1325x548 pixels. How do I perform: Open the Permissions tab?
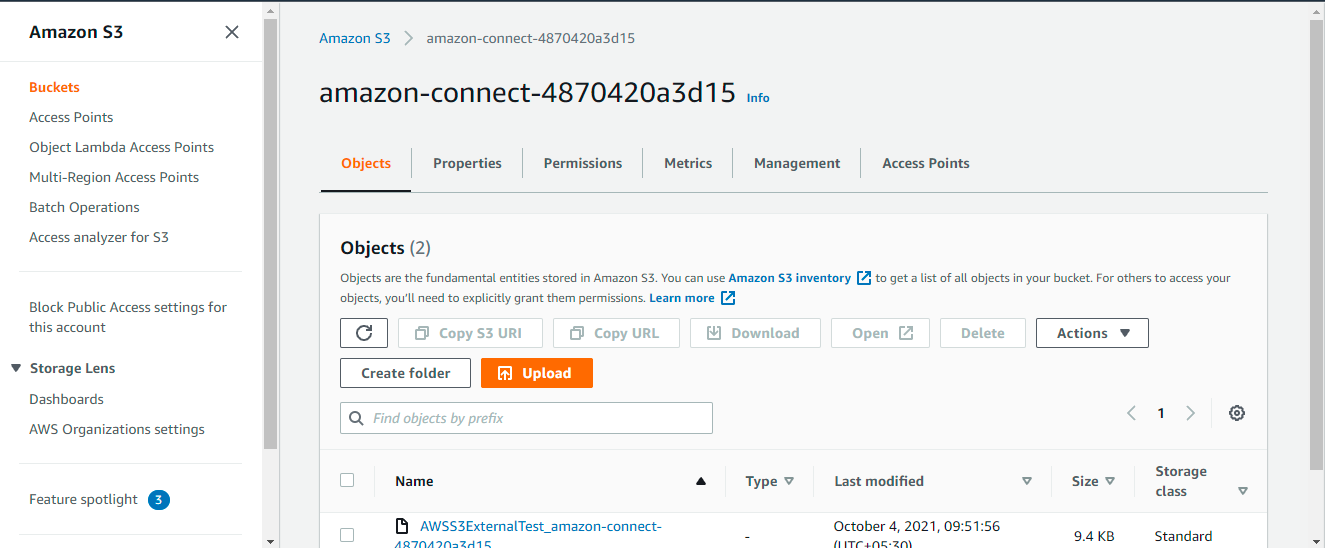pyautogui.click(x=583, y=163)
